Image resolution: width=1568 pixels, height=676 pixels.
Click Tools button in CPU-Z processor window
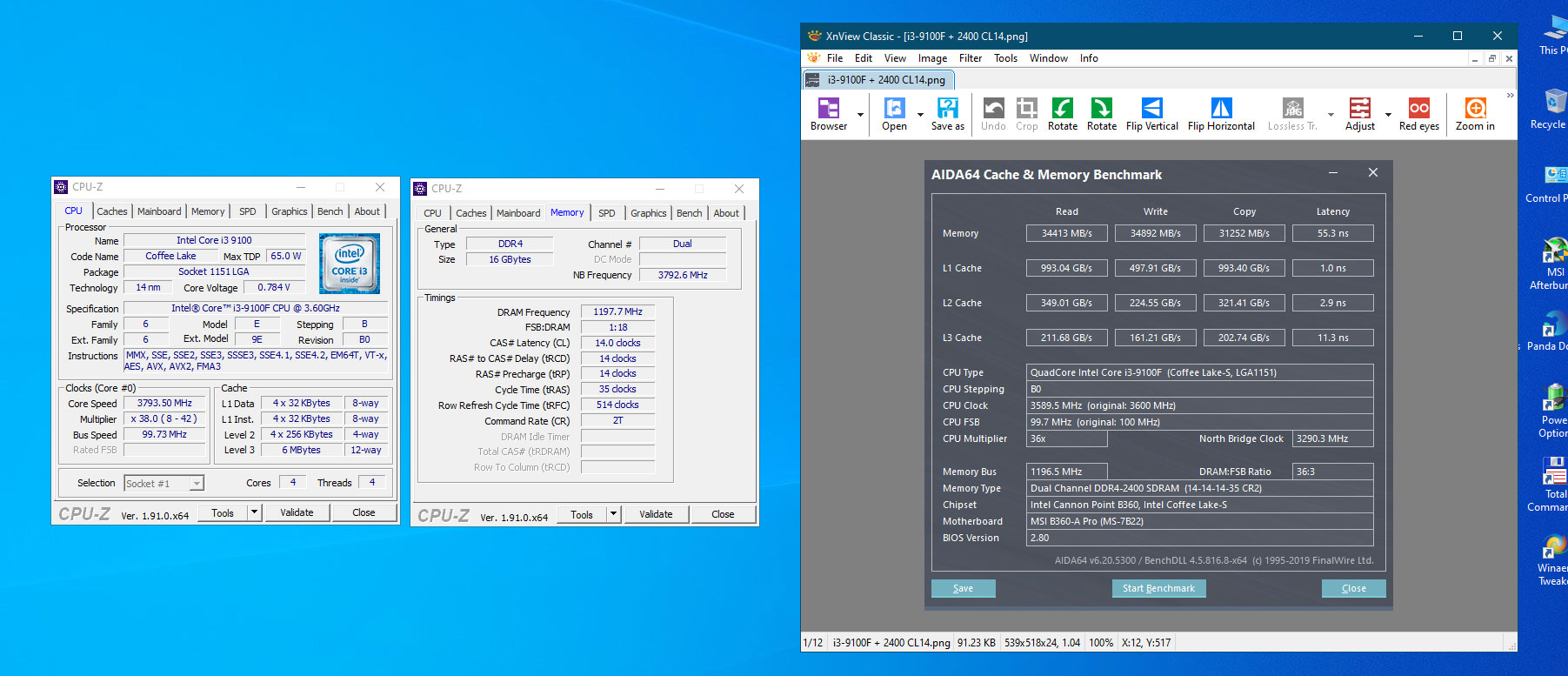point(223,512)
